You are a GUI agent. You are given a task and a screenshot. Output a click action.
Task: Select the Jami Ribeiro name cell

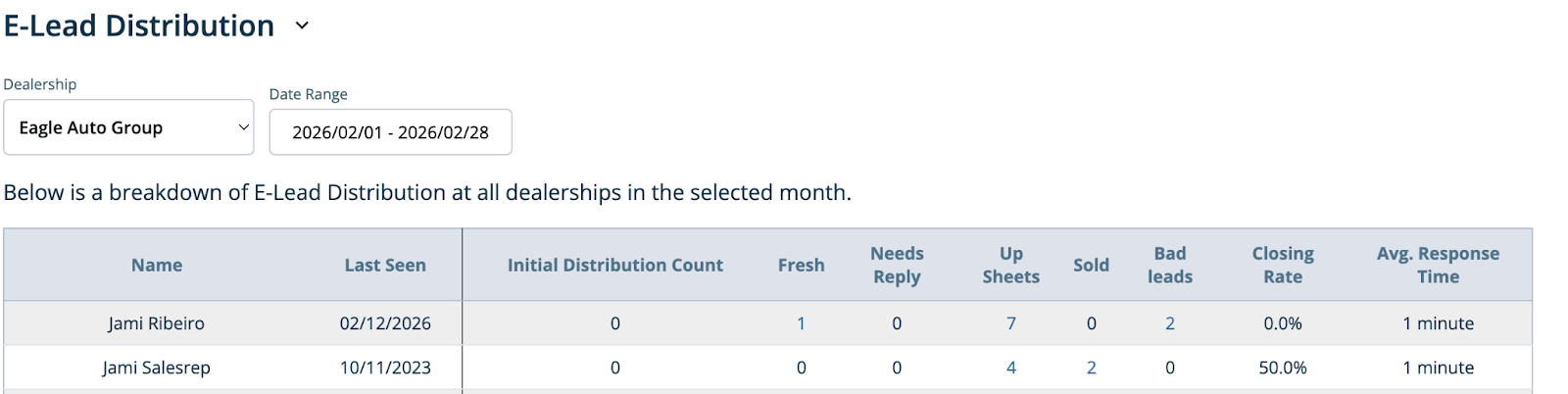157,323
